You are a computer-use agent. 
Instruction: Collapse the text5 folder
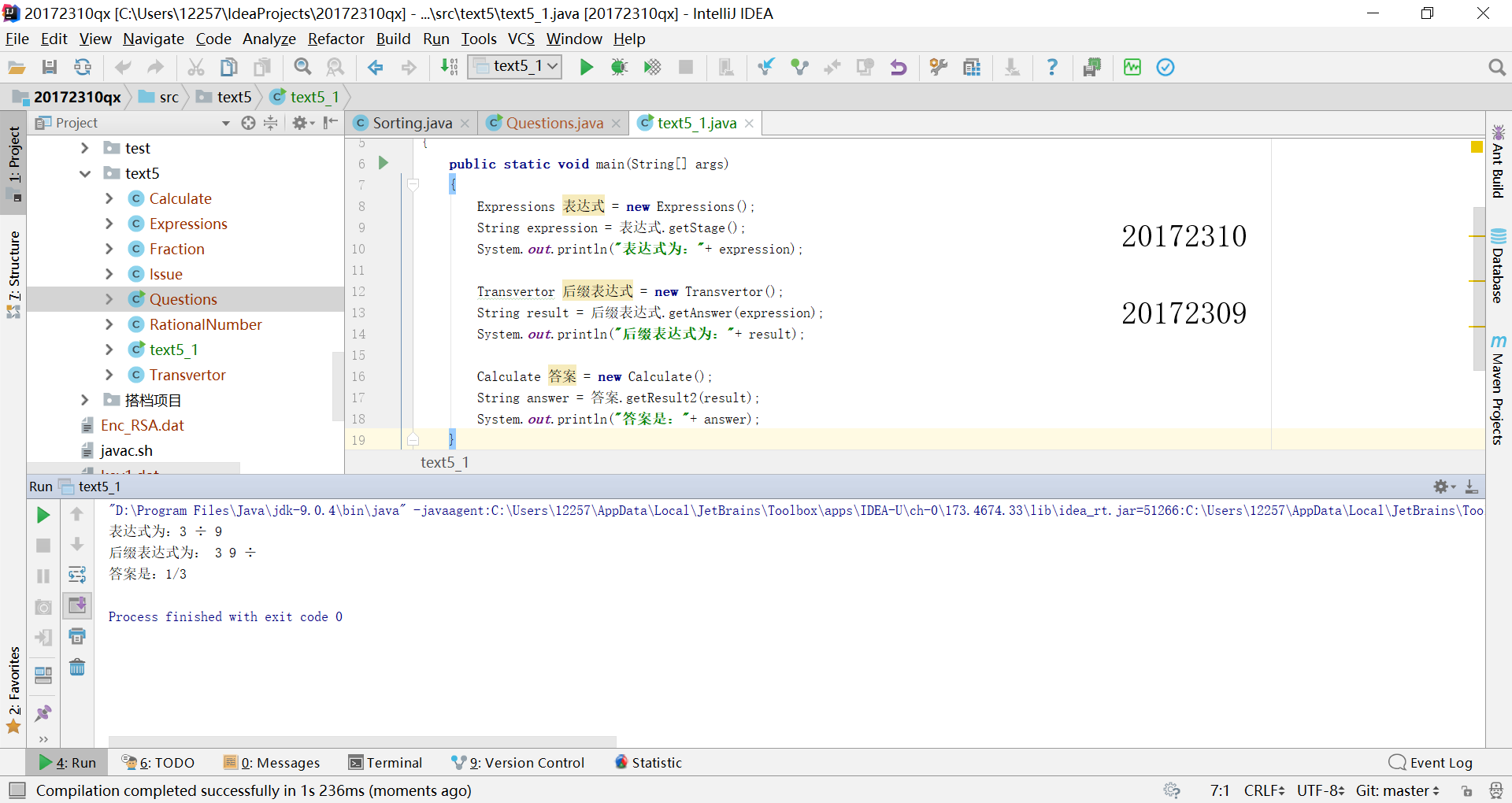pyautogui.click(x=85, y=173)
